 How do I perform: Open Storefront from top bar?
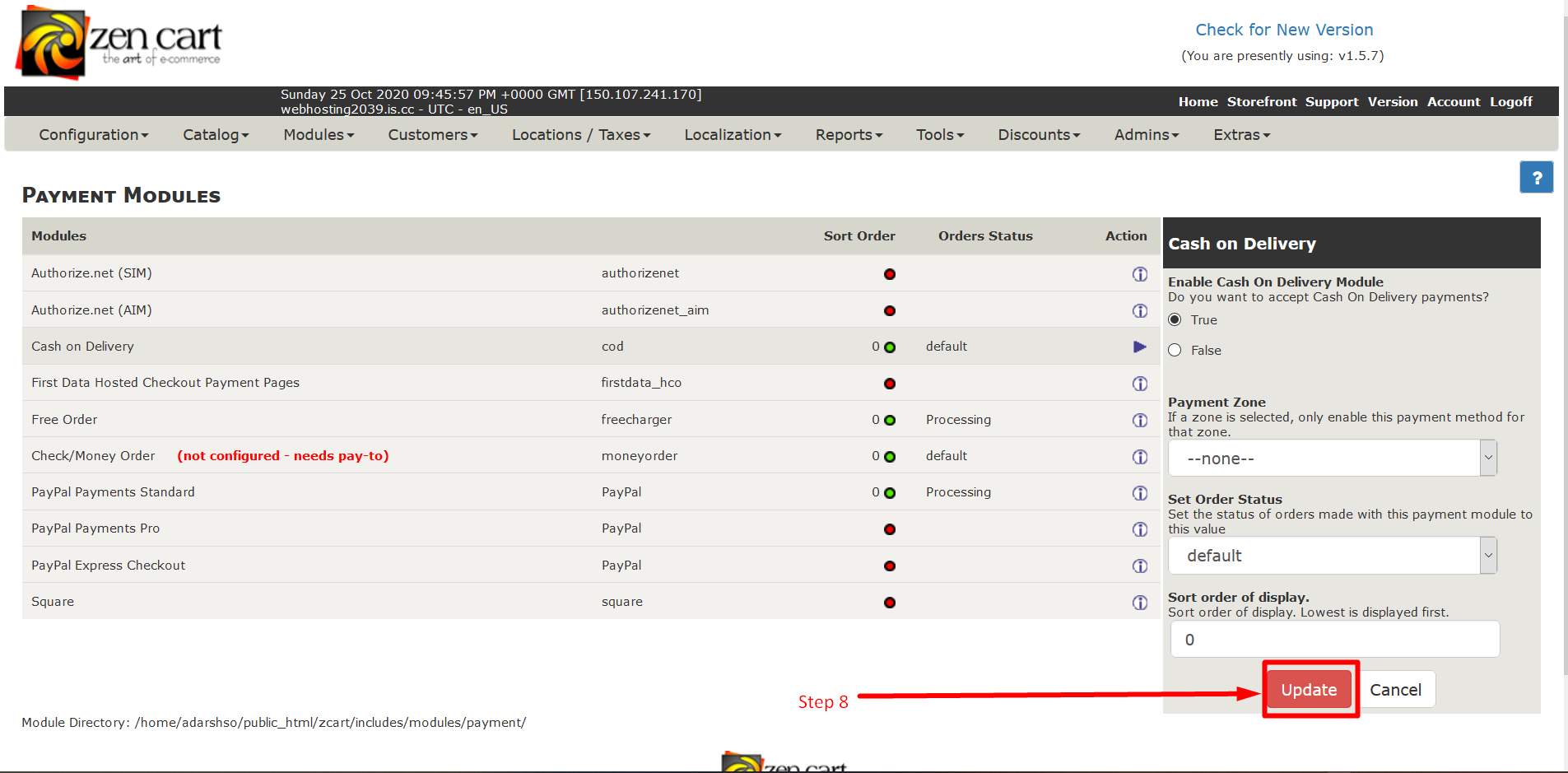(1262, 101)
